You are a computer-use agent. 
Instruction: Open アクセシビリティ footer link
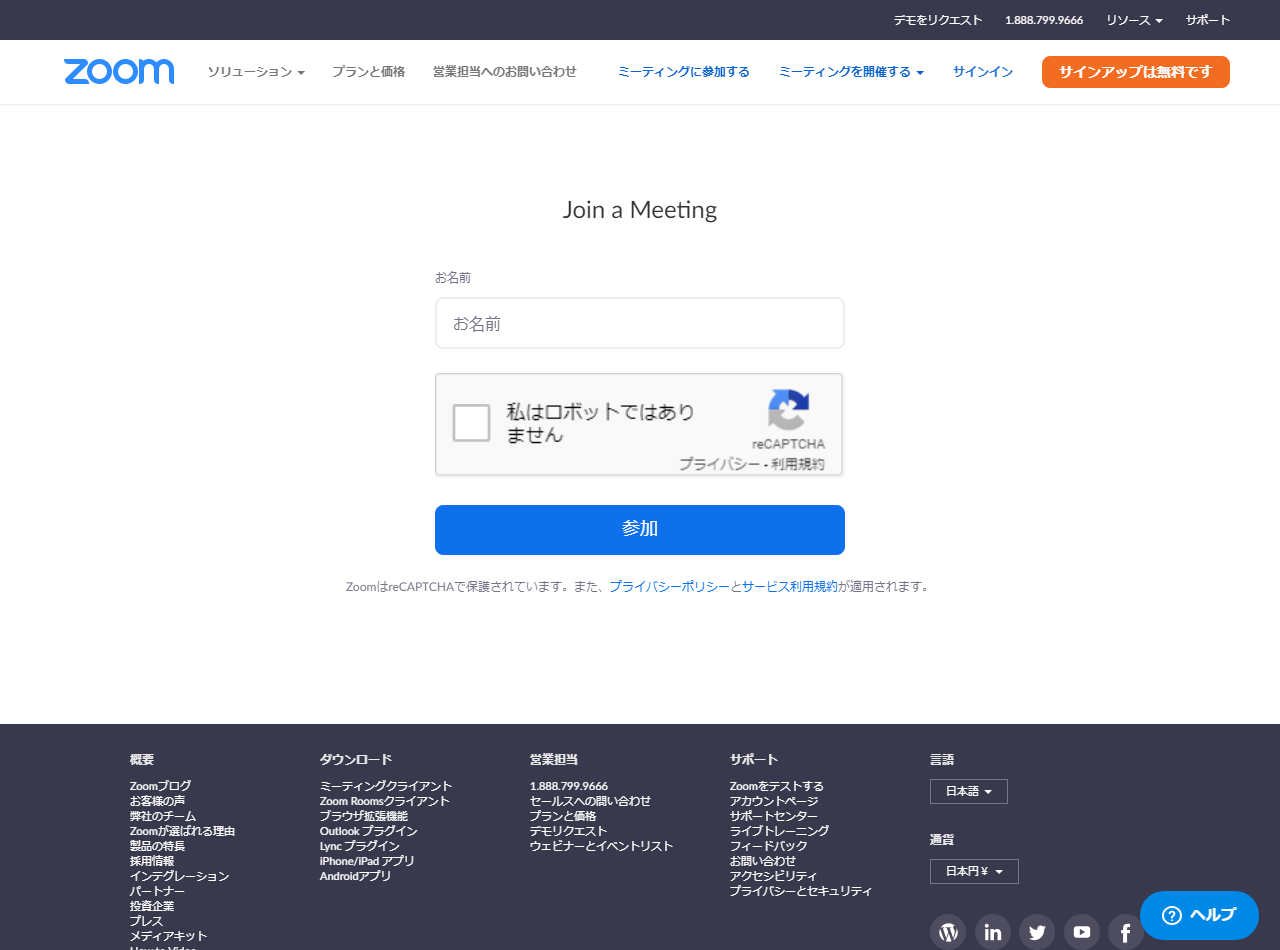coord(773,876)
